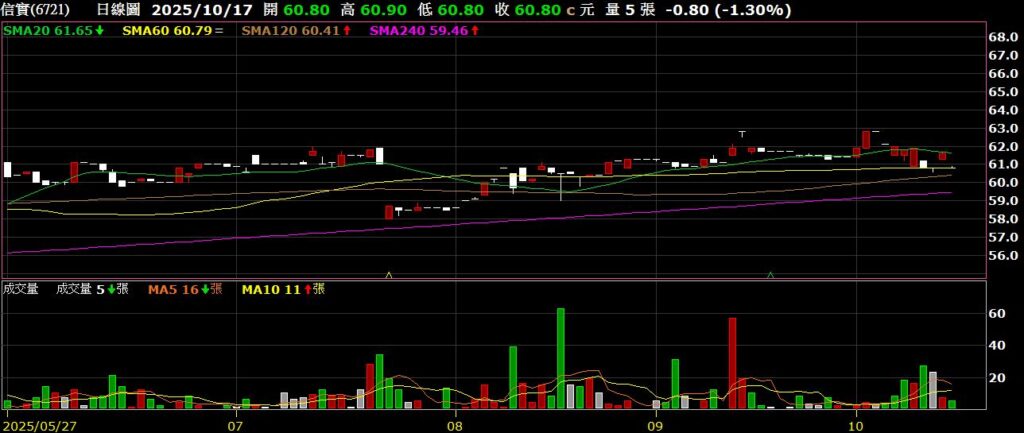Screen dimensions: 1024x433
Task: Click the 信實(6721) stock name
Action: pos(36,10)
